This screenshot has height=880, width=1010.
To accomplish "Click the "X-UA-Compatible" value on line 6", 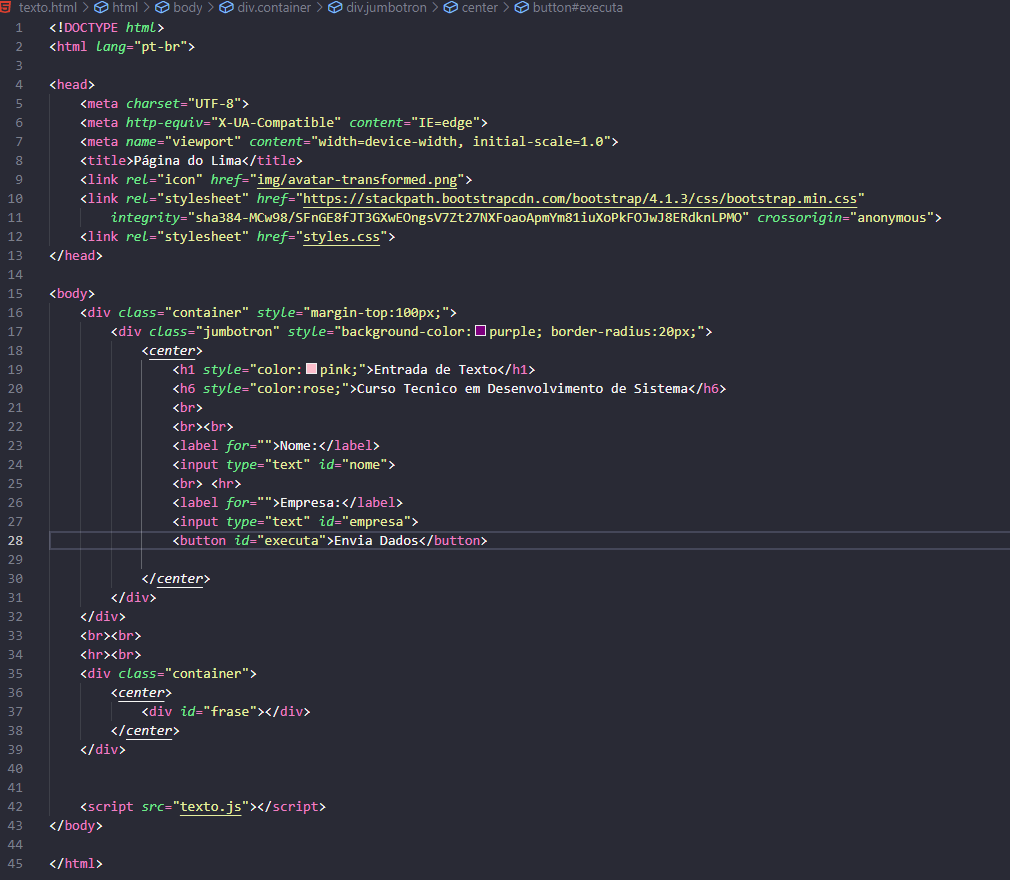I will (x=276, y=122).
